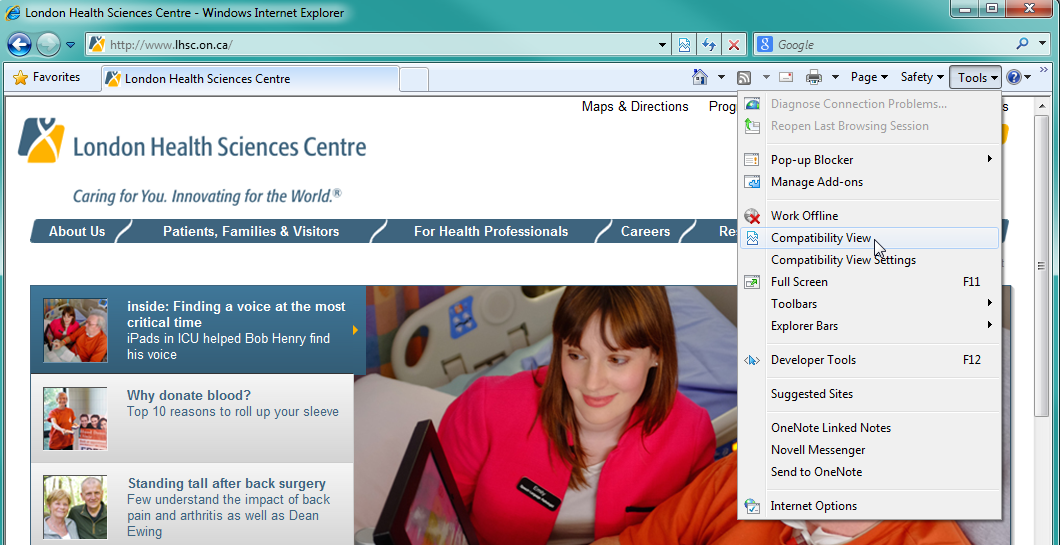Click the RSS Feeds icon
Viewport: 1060px width, 545px height.
coord(744,78)
